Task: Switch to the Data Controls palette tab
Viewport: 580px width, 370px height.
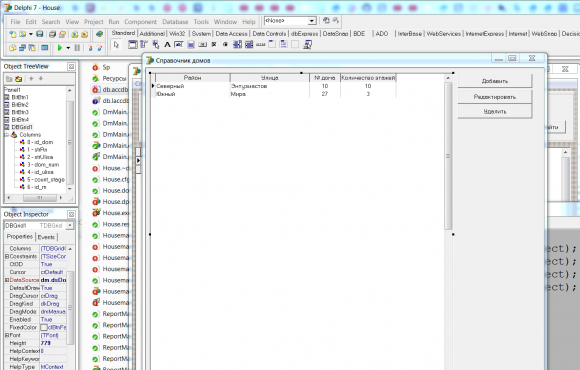Action: pos(269,34)
